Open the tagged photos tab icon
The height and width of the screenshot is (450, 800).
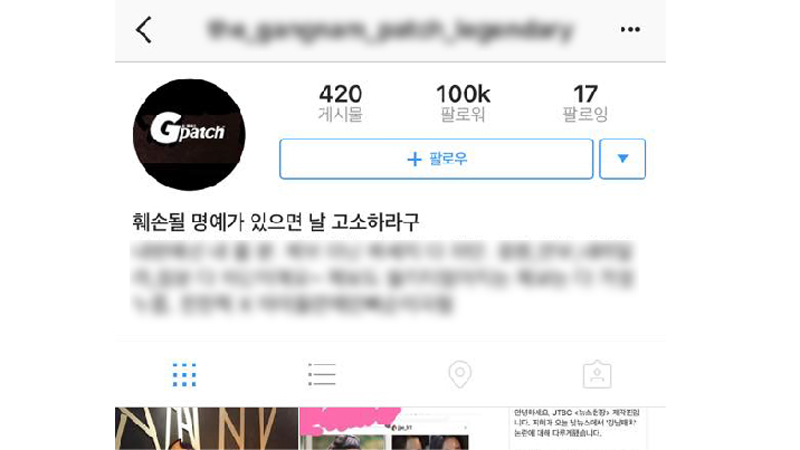(x=597, y=374)
